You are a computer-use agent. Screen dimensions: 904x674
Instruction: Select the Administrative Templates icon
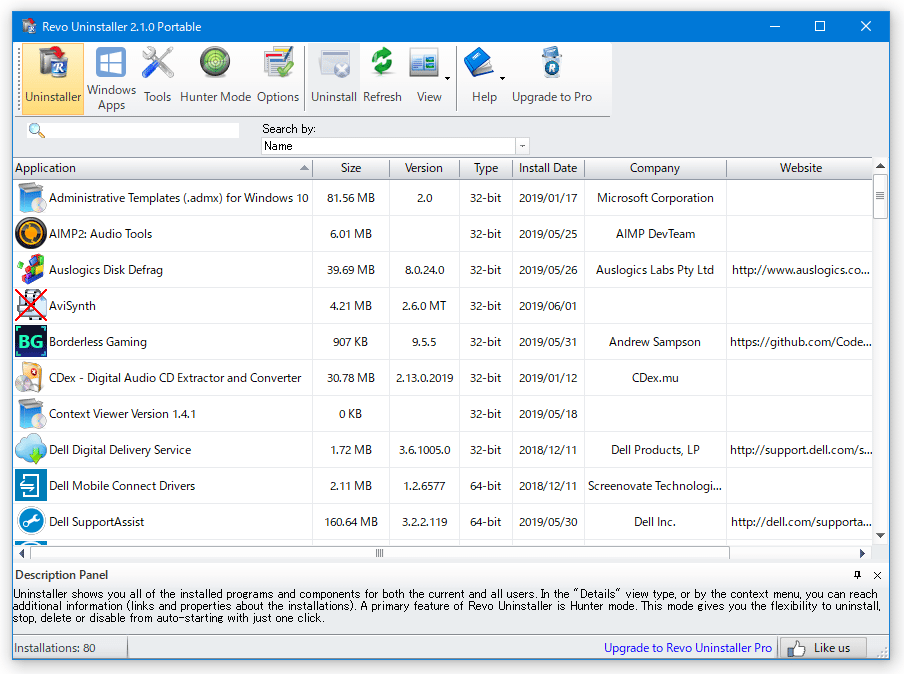(31, 198)
